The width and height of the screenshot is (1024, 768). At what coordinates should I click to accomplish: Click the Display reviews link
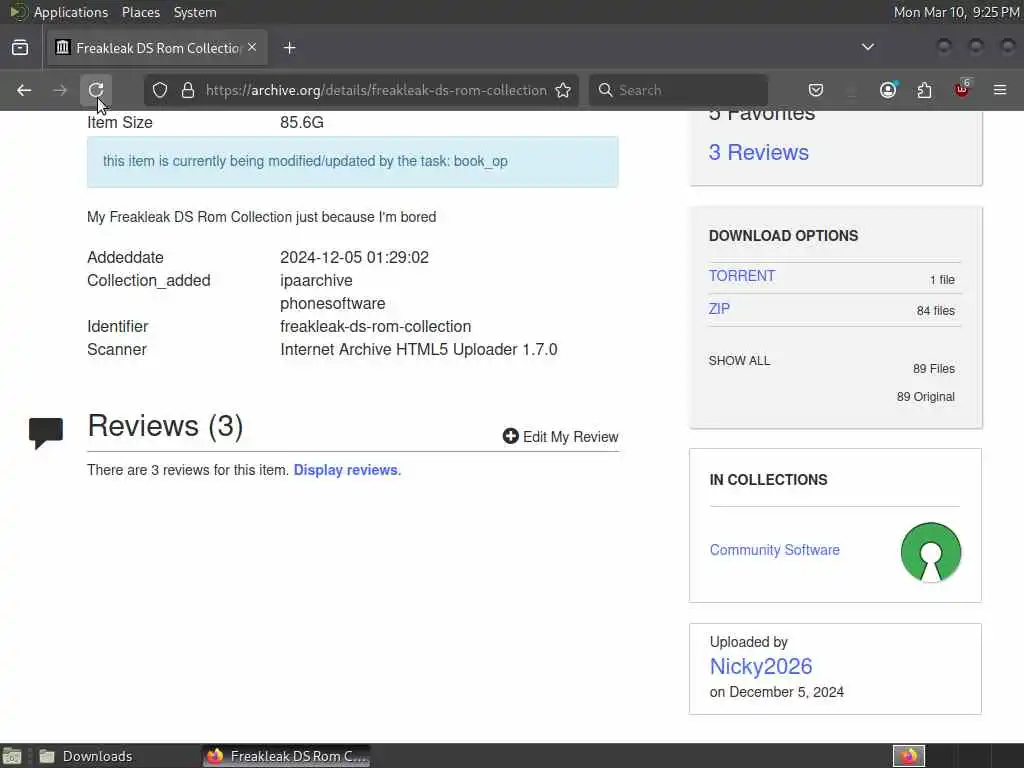click(x=347, y=470)
